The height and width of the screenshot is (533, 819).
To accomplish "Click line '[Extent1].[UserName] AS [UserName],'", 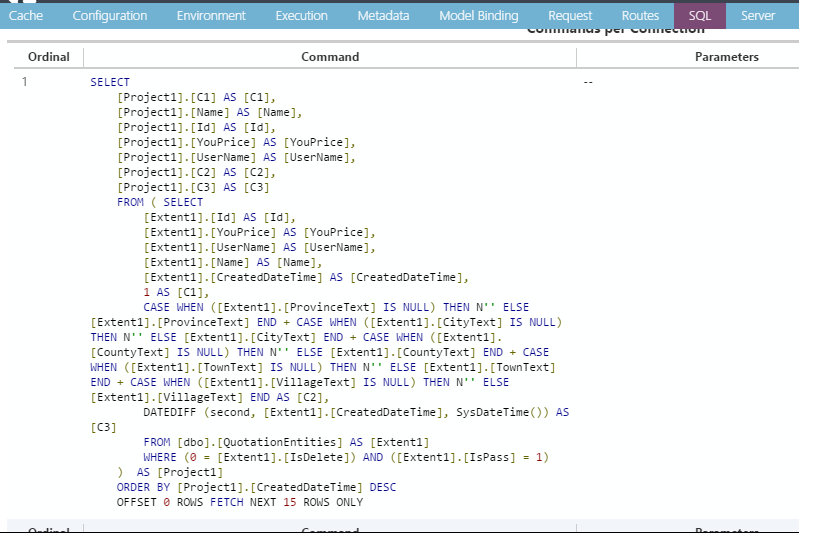I will [260, 247].
